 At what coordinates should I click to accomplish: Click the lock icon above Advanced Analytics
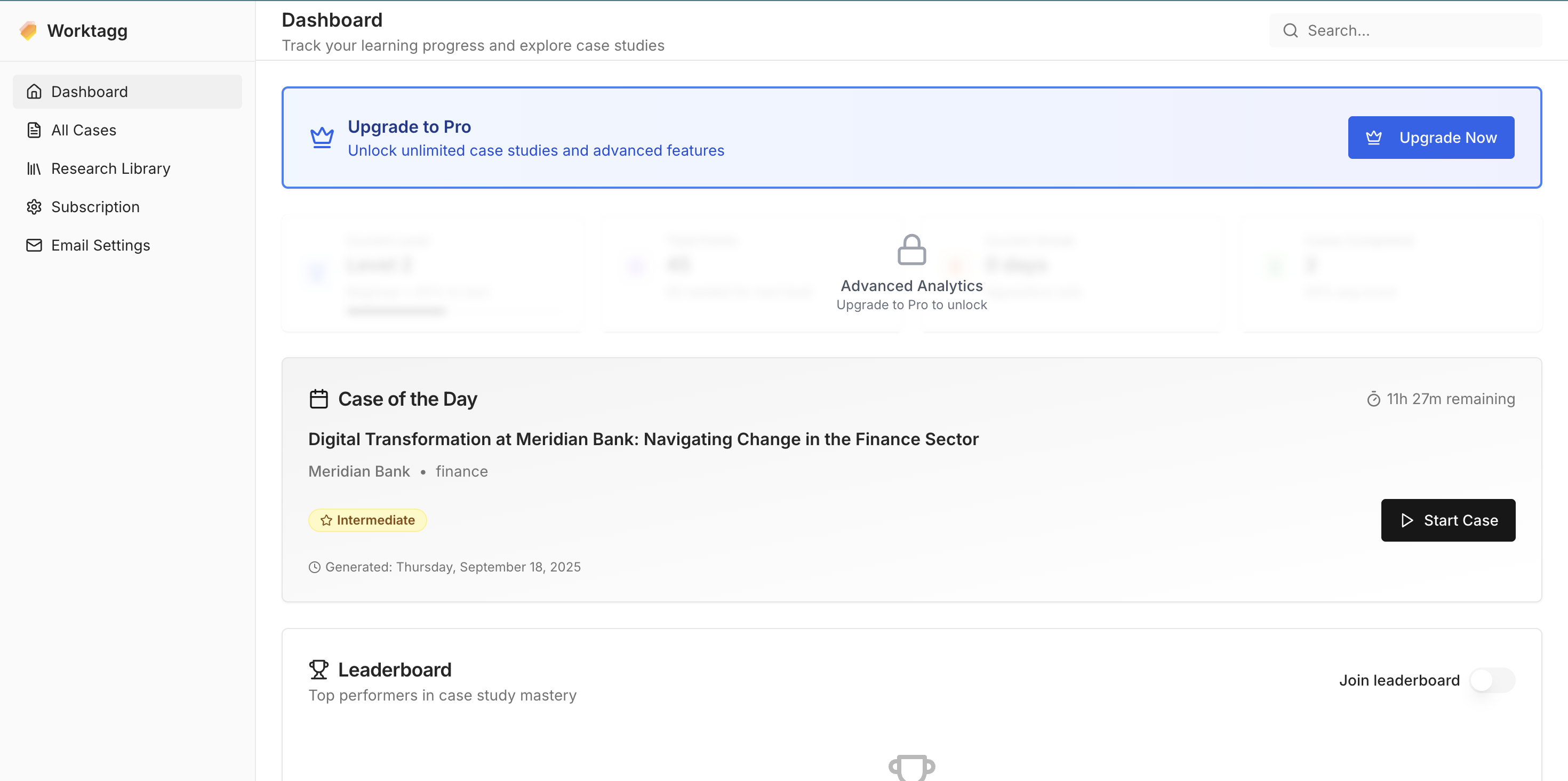click(911, 249)
